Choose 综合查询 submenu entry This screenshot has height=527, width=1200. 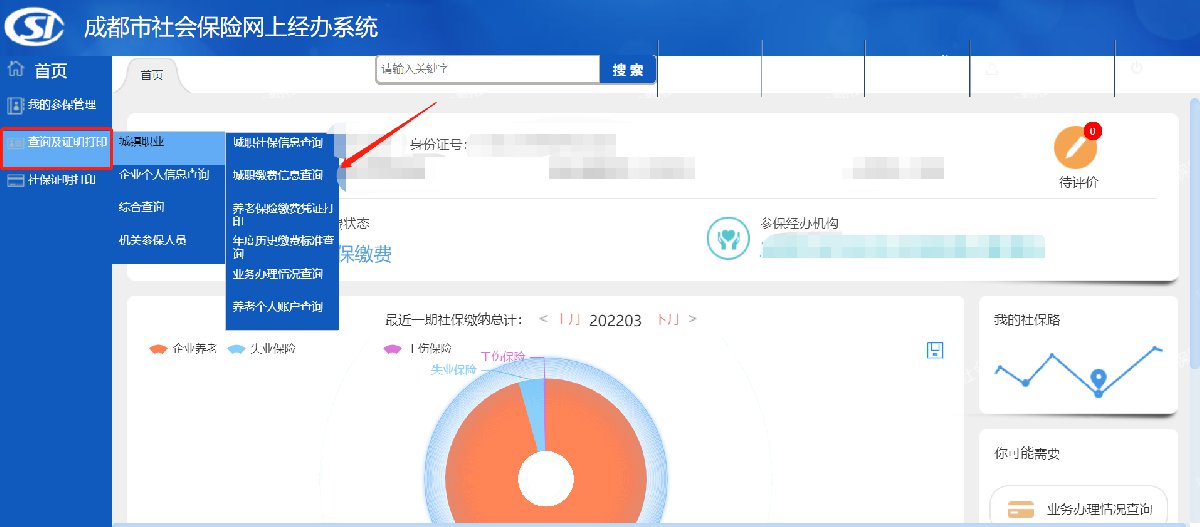click(142, 207)
